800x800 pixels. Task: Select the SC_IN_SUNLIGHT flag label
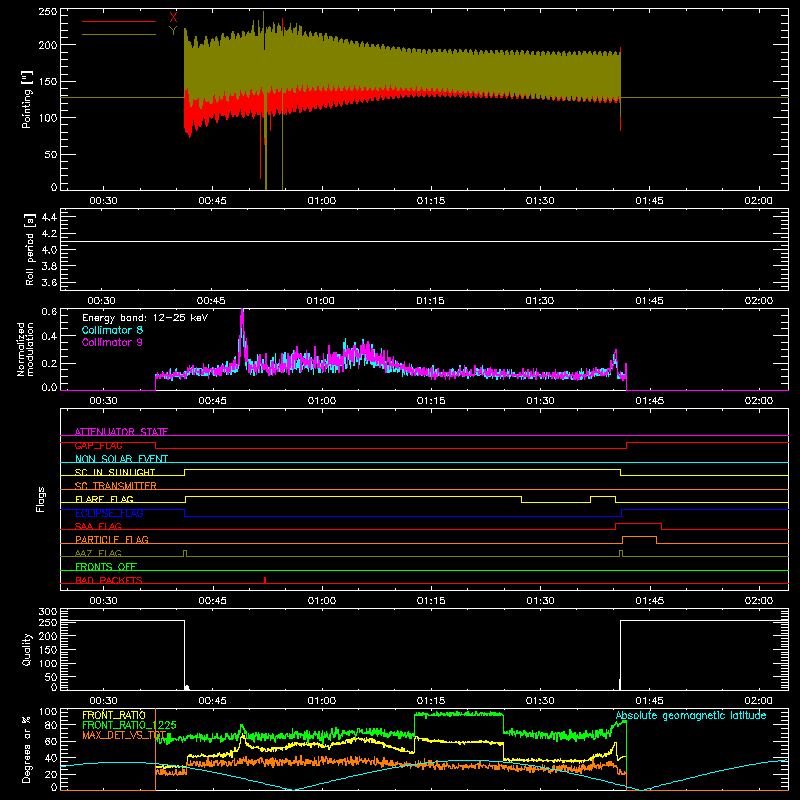click(115, 472)
